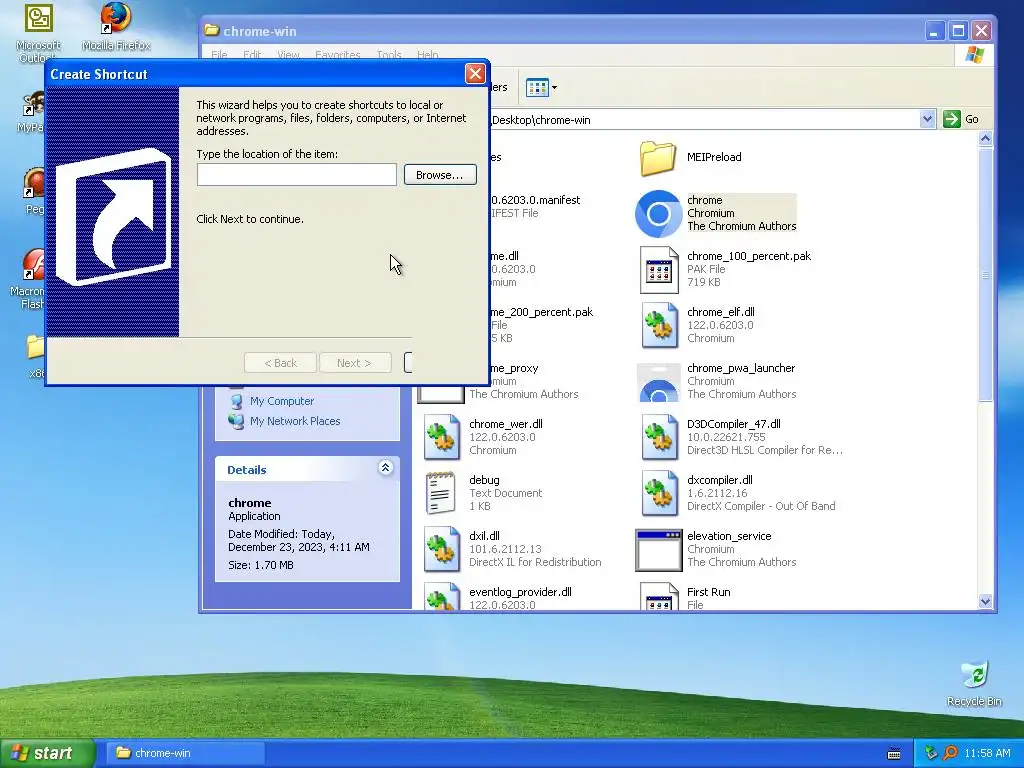Select the 'MEIPreload' folder name
The image size is (1024, 768).
[x=714, y=157]
